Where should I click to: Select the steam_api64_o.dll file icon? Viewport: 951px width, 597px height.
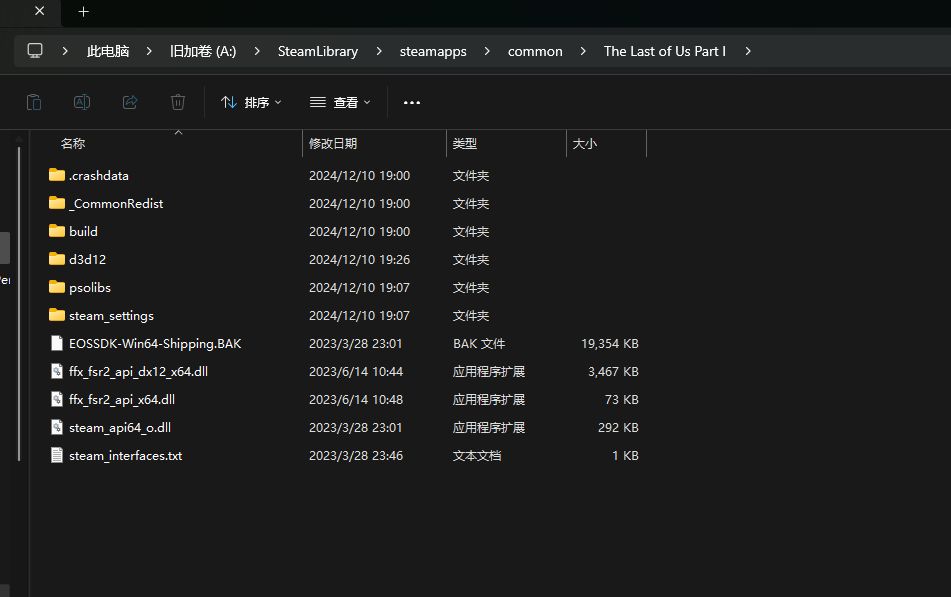[57, 427]
